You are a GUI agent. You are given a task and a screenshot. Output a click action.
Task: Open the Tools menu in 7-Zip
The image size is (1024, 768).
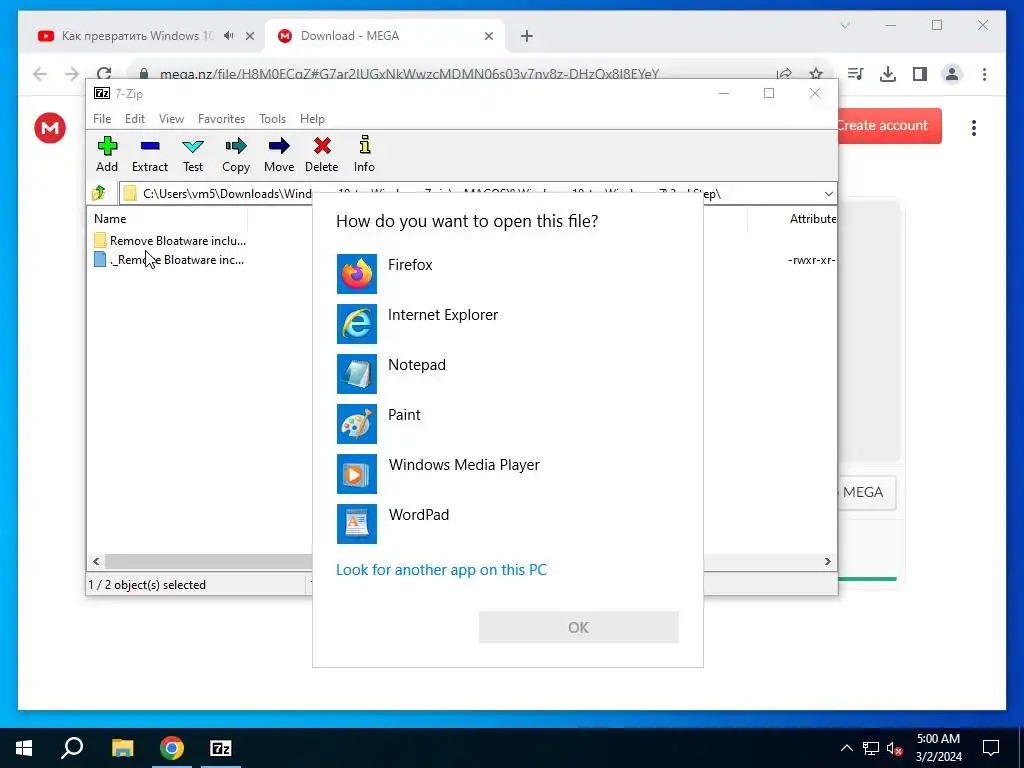click(x=272, y=119)
